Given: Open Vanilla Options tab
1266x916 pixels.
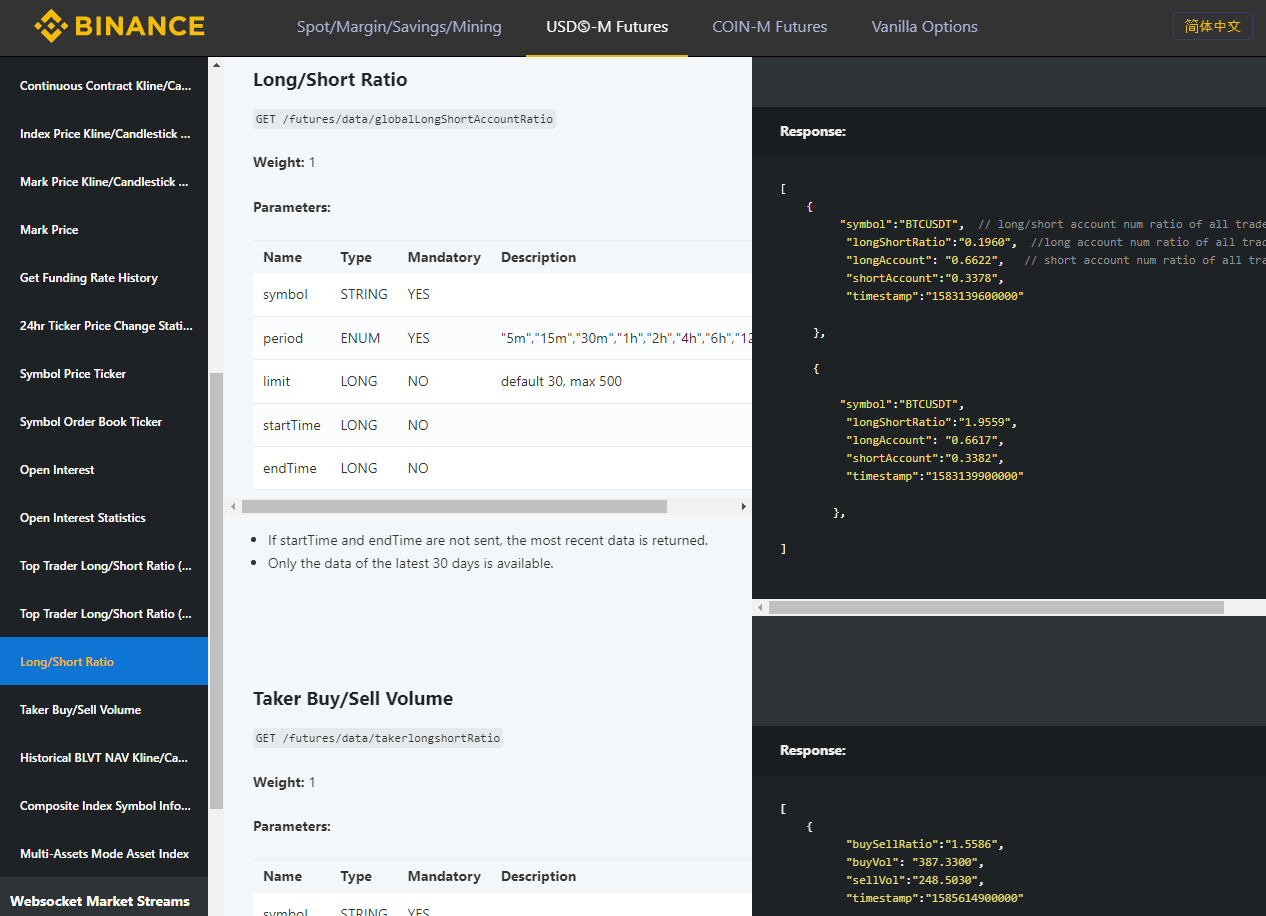Looking at the screenshot, I should point(925,27).
